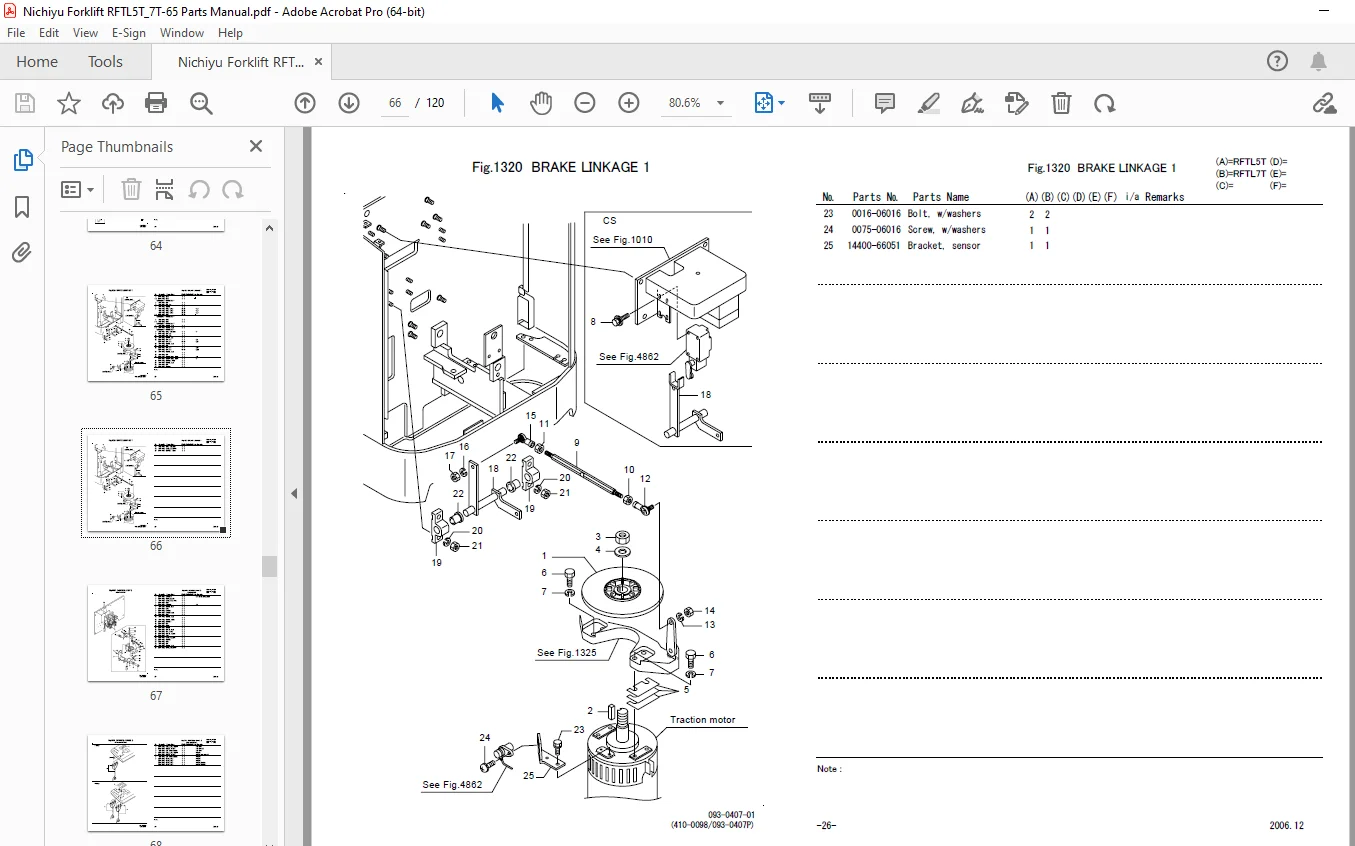Viewport: 1355px width, 846px height.
Task: Select the page 66 thumbnail
Action: pos(156,483)
